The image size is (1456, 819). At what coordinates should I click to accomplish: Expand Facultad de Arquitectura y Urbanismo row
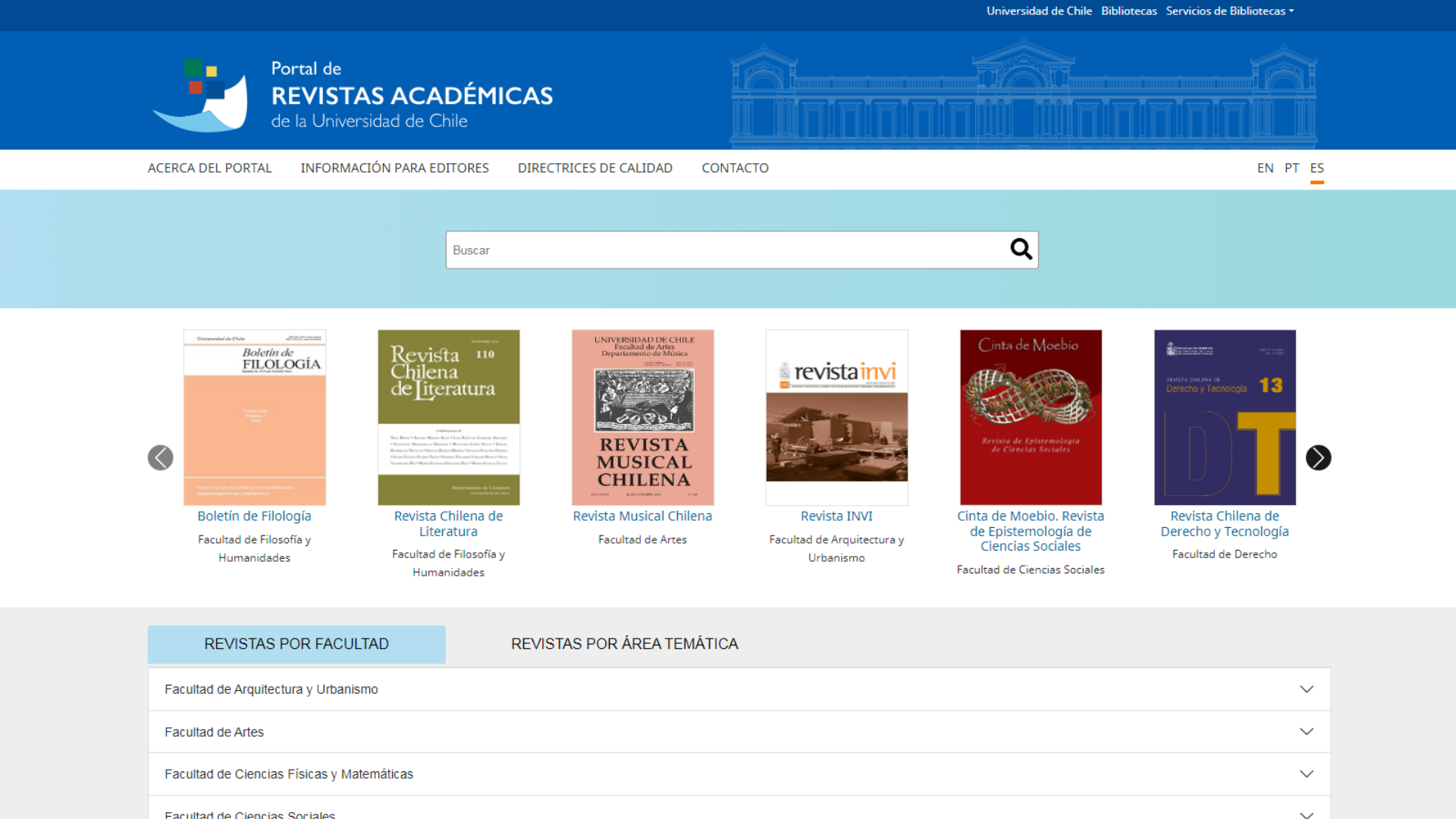(739, 689)
